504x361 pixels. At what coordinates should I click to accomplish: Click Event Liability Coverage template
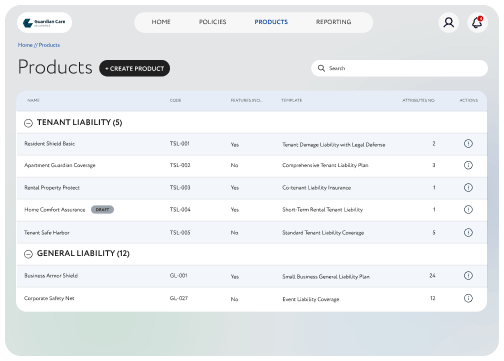(x=311, y=299)
